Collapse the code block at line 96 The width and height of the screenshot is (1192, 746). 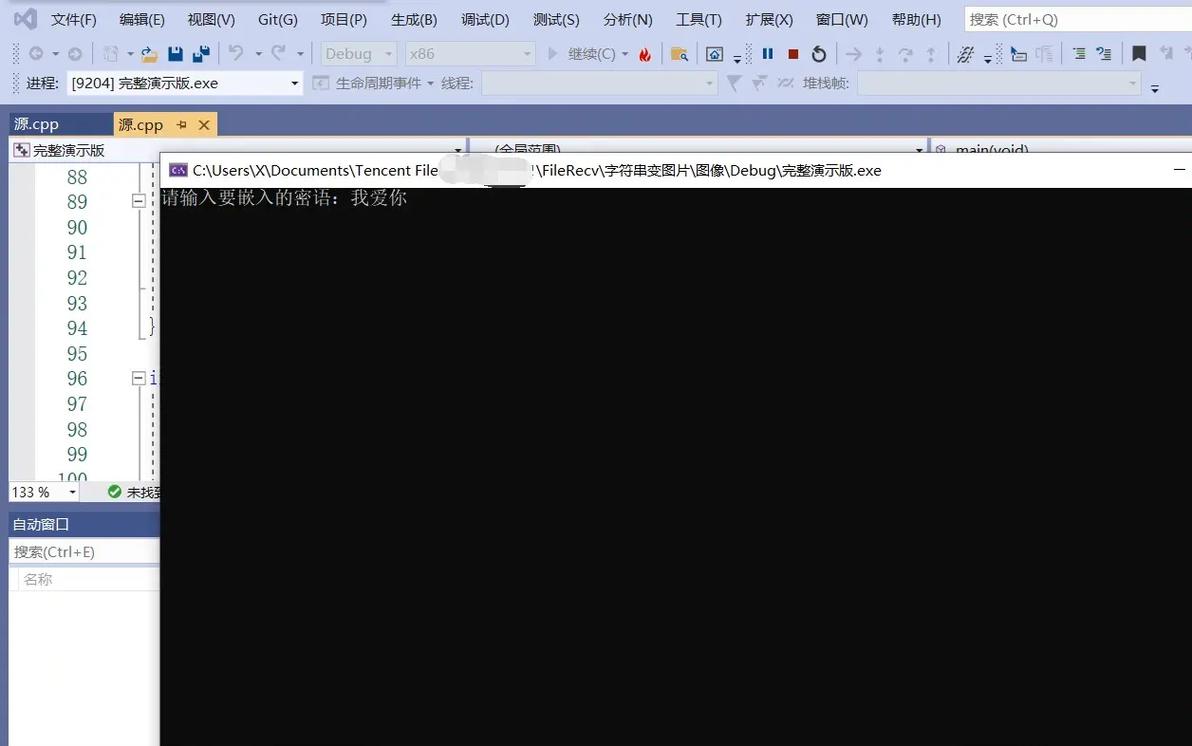(138, 378)
